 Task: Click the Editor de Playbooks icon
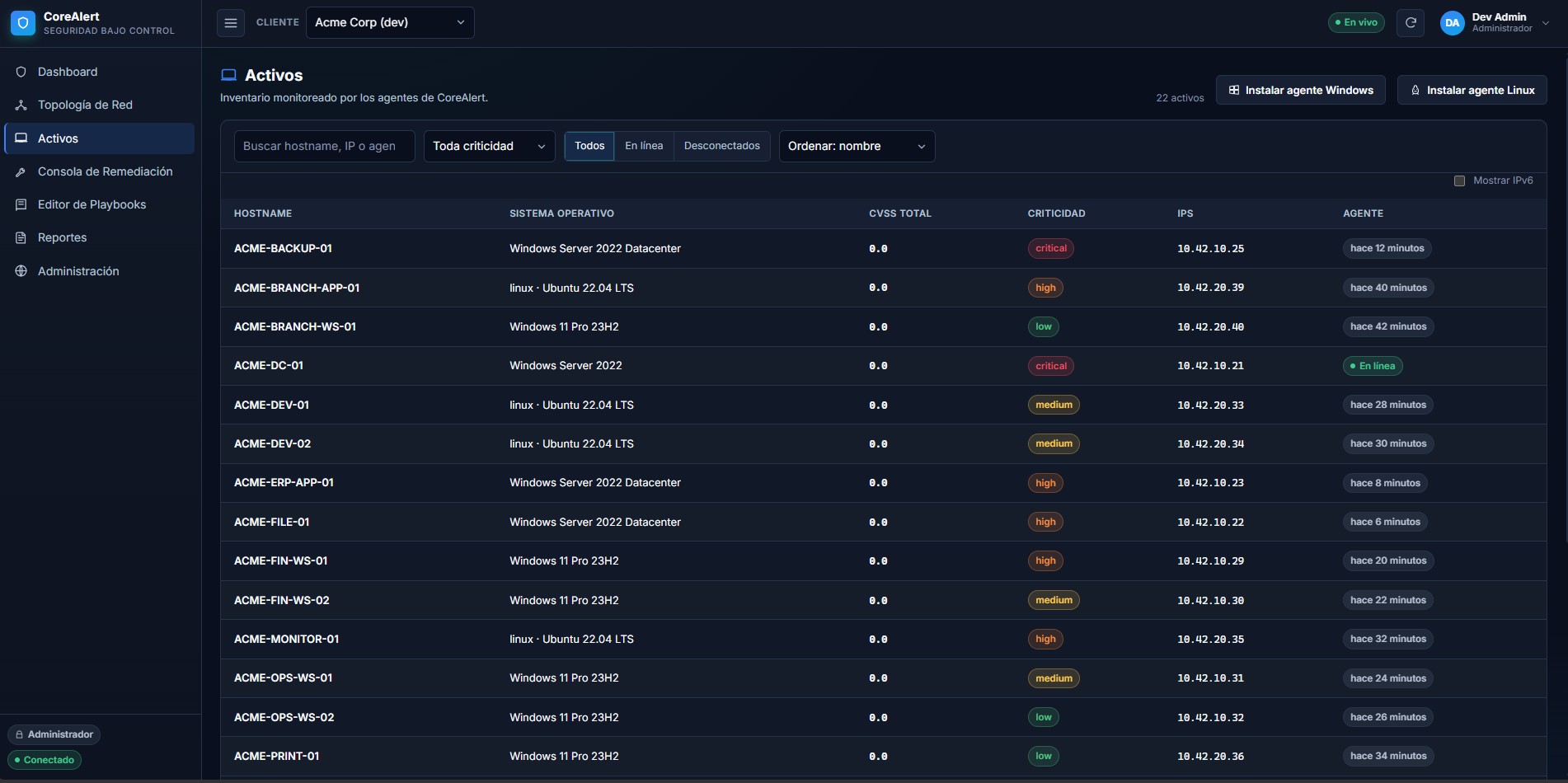[21, 204]
